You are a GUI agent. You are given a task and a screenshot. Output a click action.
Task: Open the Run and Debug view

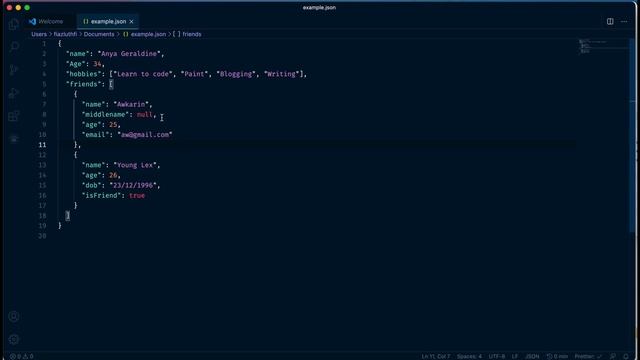[x=13, y=93]
